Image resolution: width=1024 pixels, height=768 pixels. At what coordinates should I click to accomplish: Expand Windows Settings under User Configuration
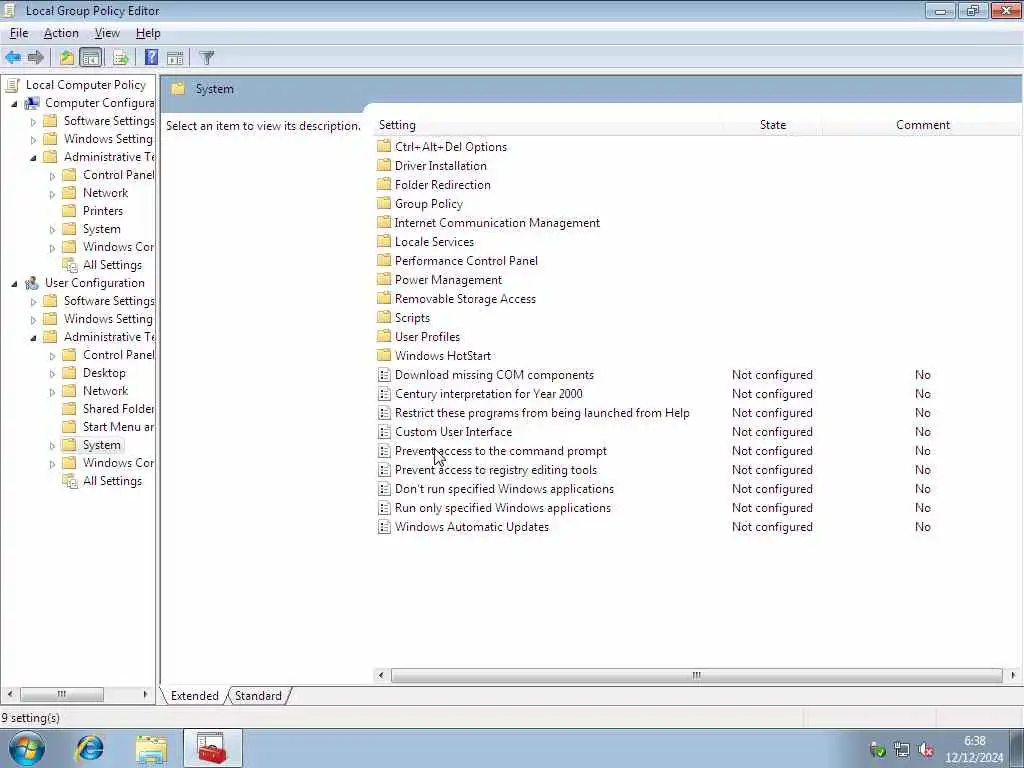pos(33,319)
